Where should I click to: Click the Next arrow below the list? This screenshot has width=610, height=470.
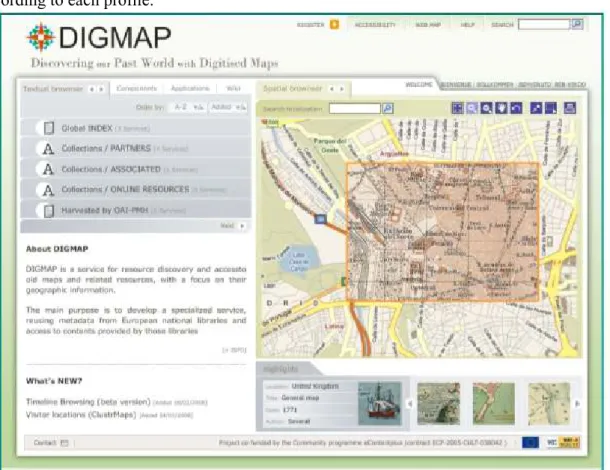coord(242,226)
